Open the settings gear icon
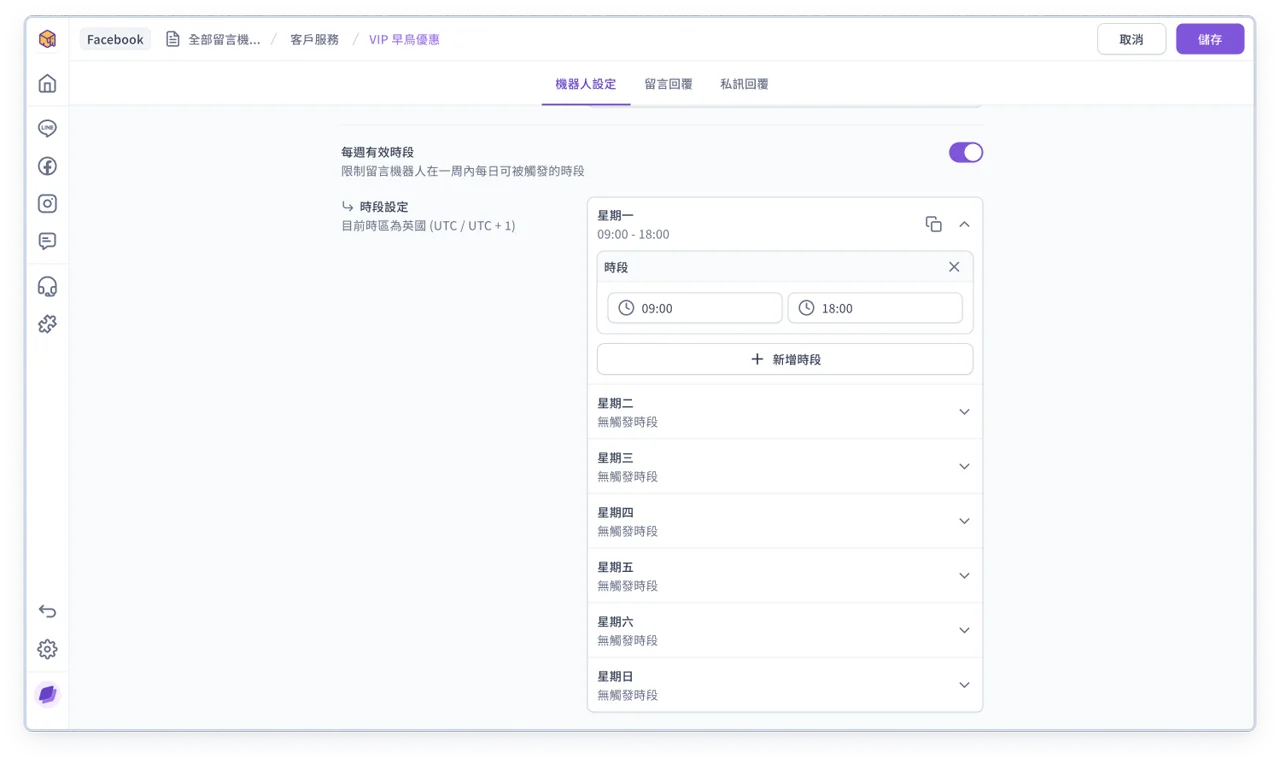This screenshot has width=1280, height=764. (x=47, y=649)
